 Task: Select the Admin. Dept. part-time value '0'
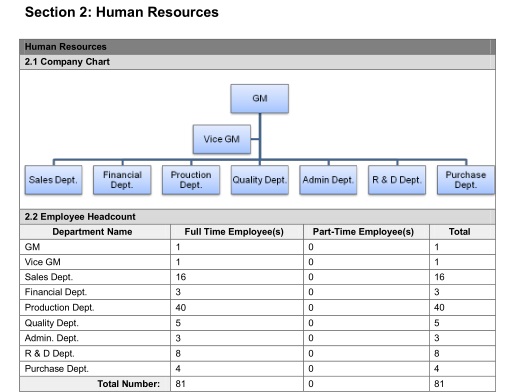[311, 338]
